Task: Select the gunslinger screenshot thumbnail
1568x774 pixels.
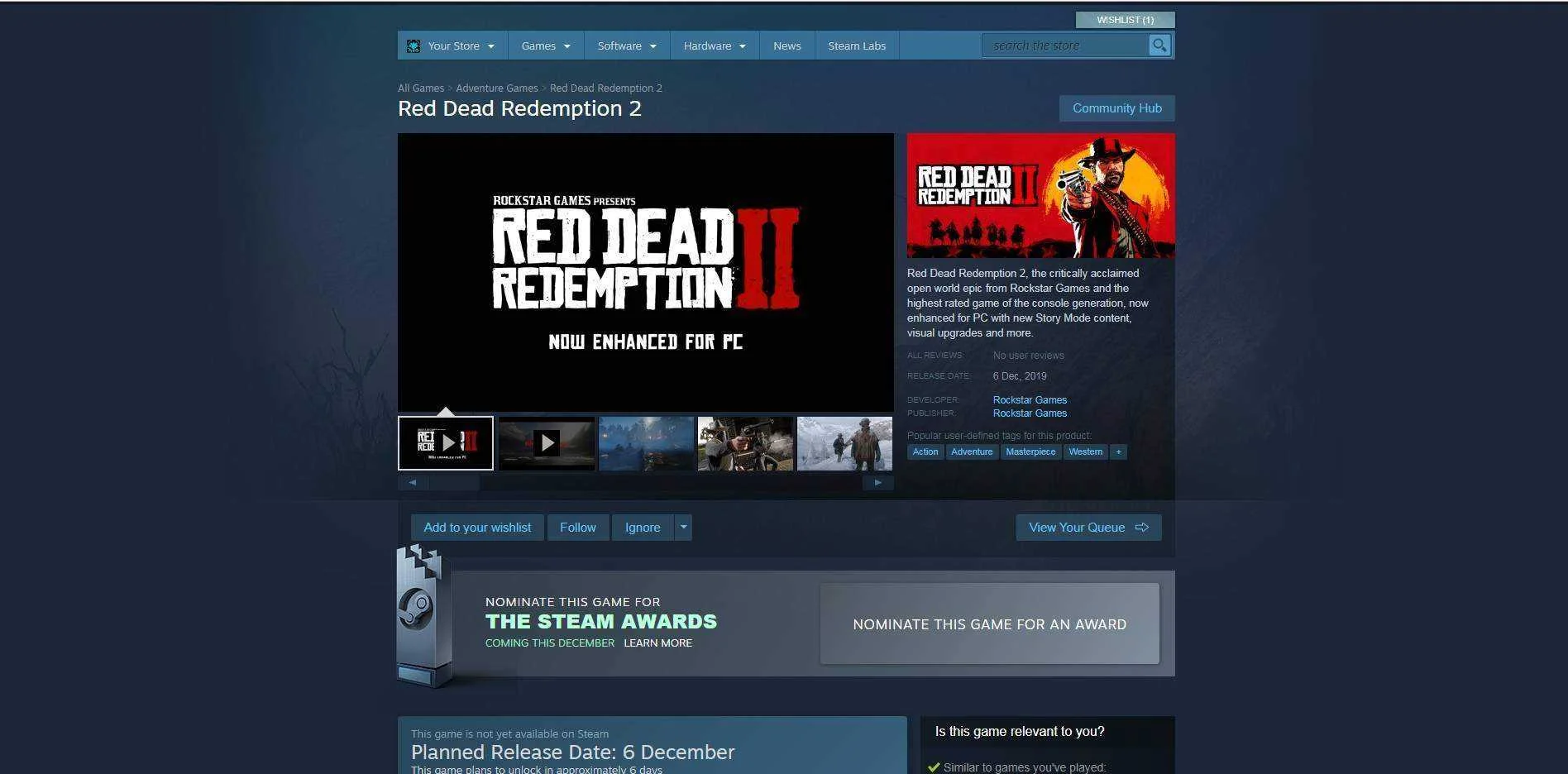Action: [x=745, y=443]
